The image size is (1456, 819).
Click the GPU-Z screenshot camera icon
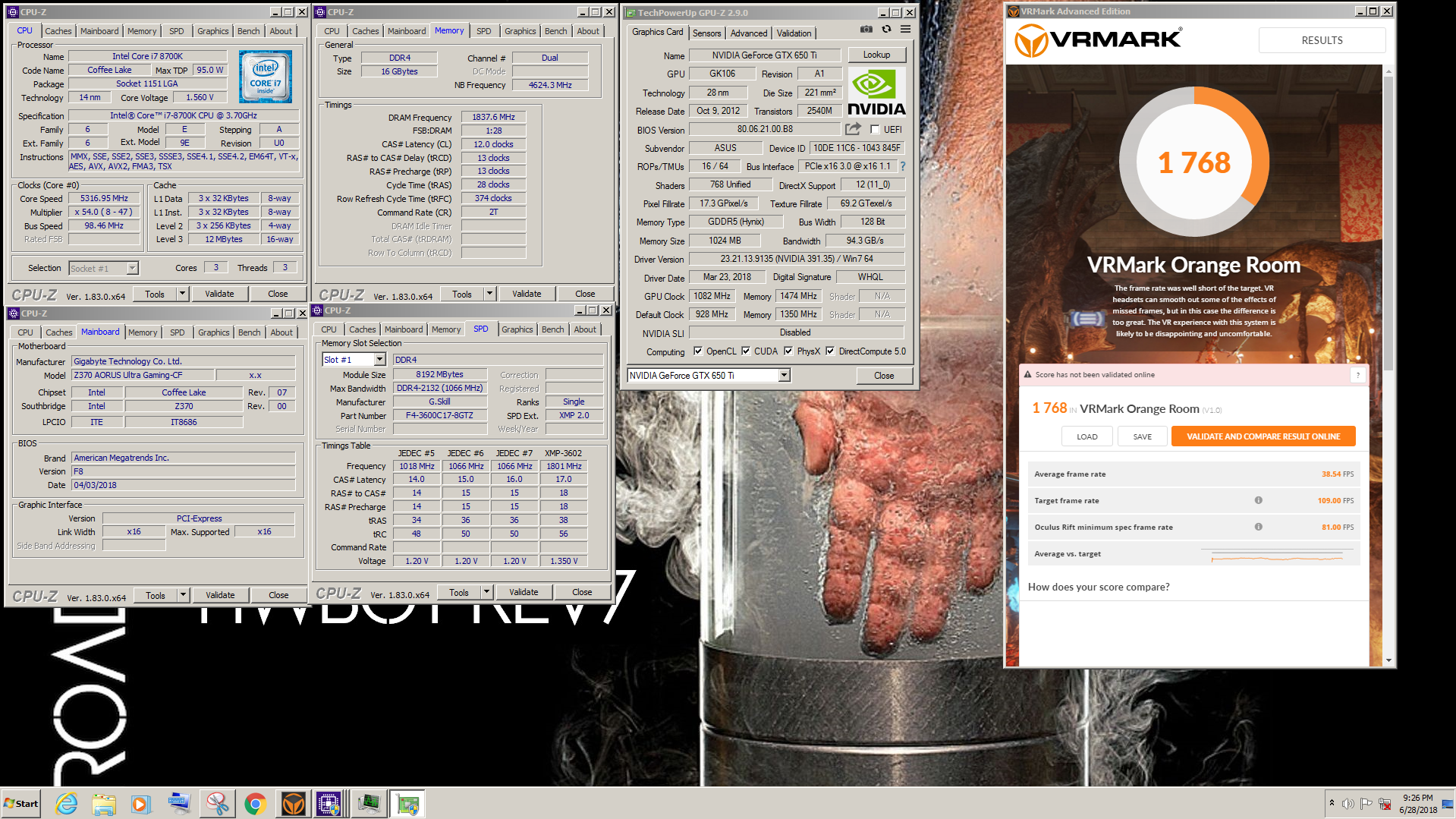coord(866,30)
